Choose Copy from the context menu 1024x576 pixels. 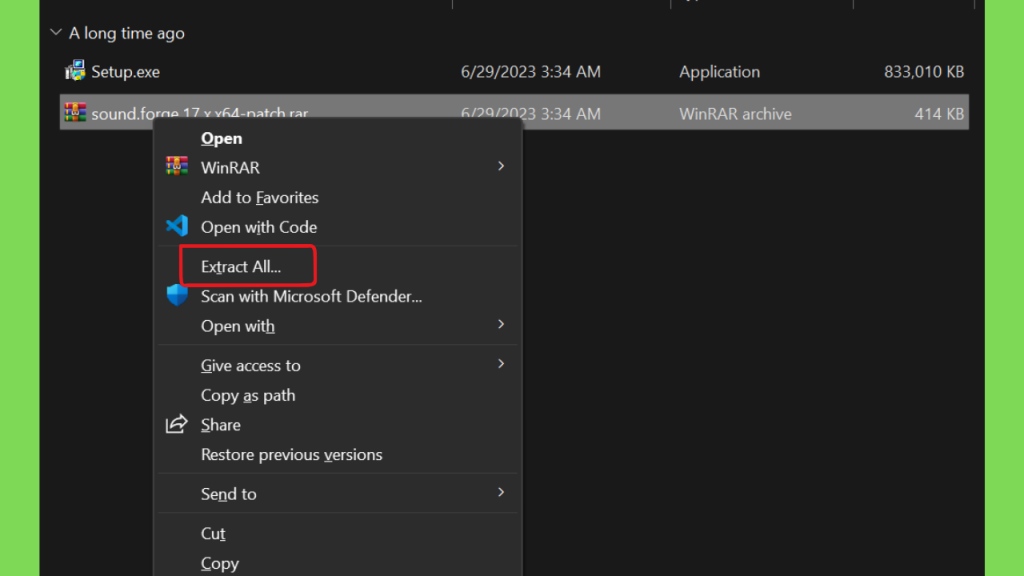click(x=219, y=563)
